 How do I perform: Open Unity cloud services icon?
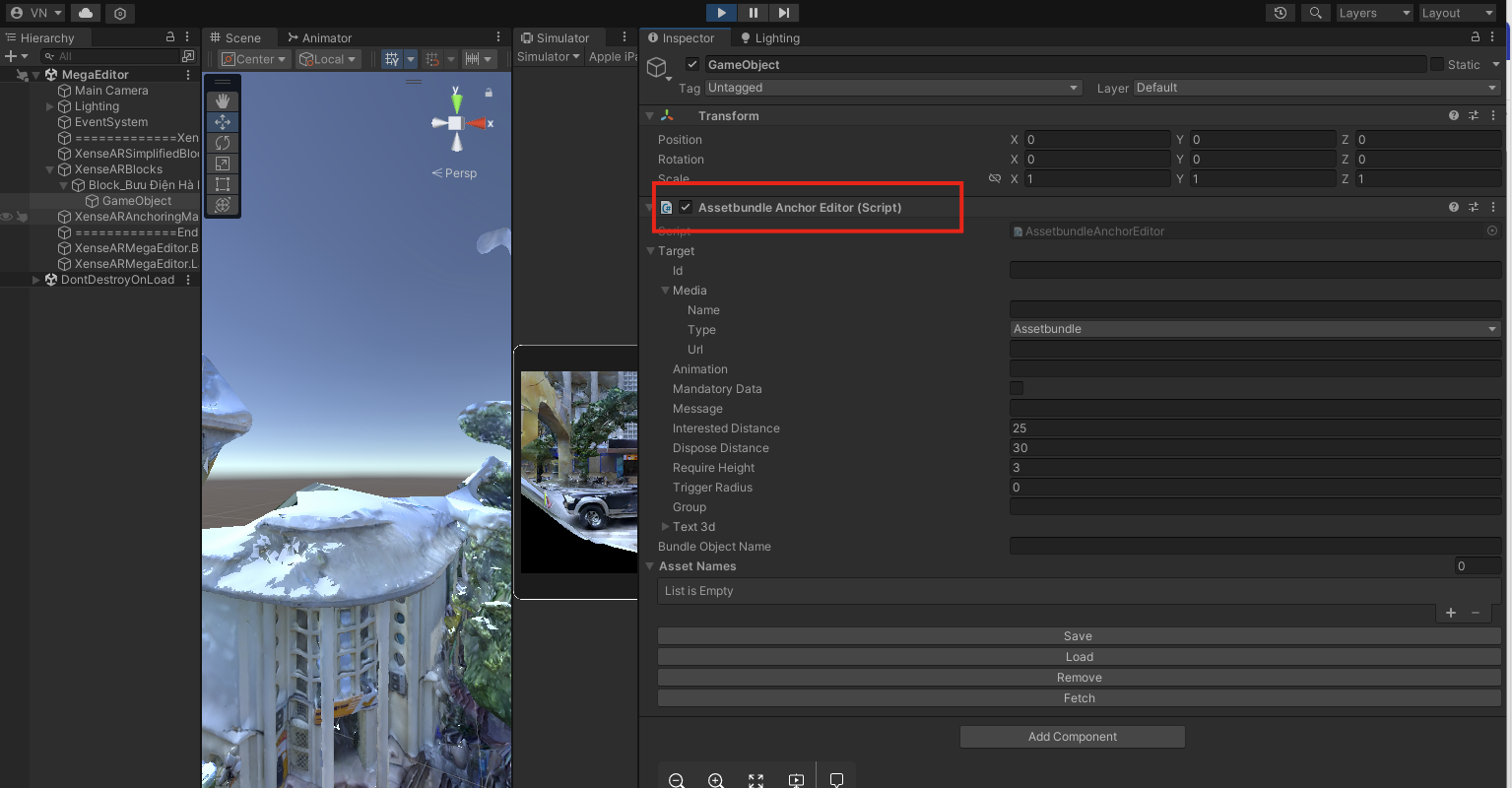(x=86, y=13)
